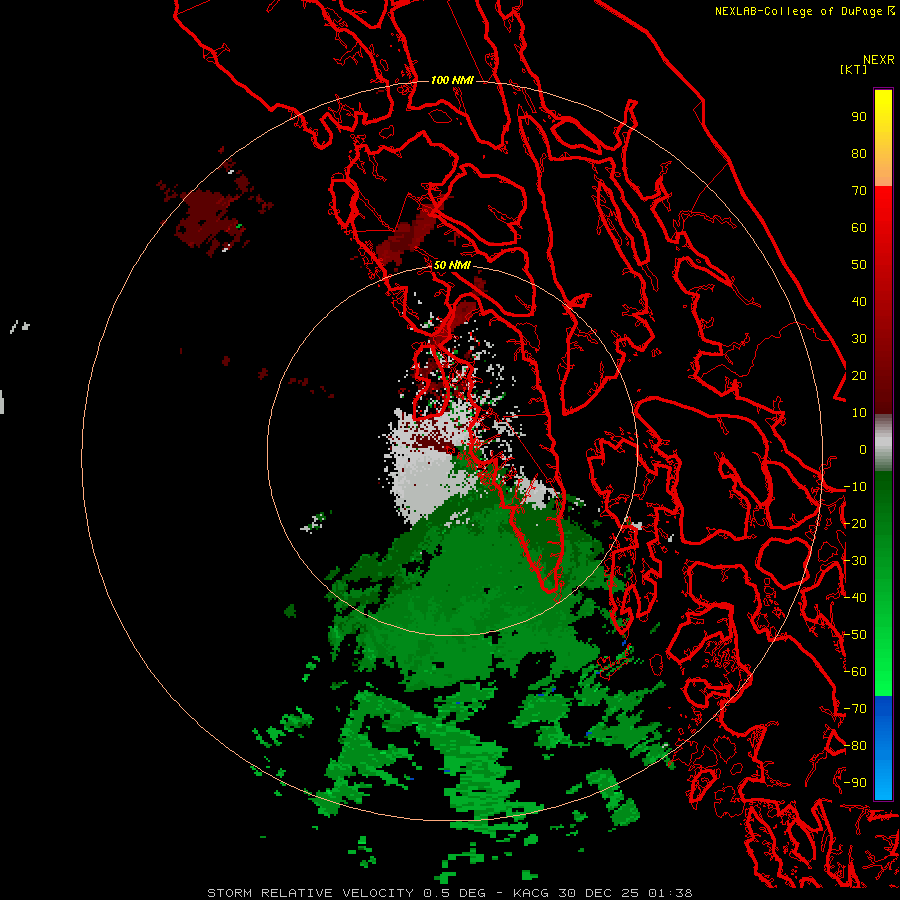Click the -80 value on velocity scale
This screenshot has height=900, width=900.
(855, 746)
